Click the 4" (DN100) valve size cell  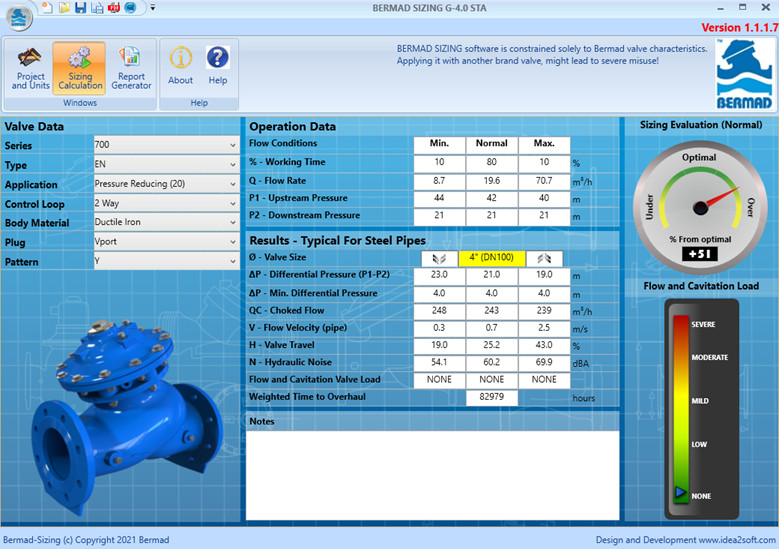click(492, 258)
